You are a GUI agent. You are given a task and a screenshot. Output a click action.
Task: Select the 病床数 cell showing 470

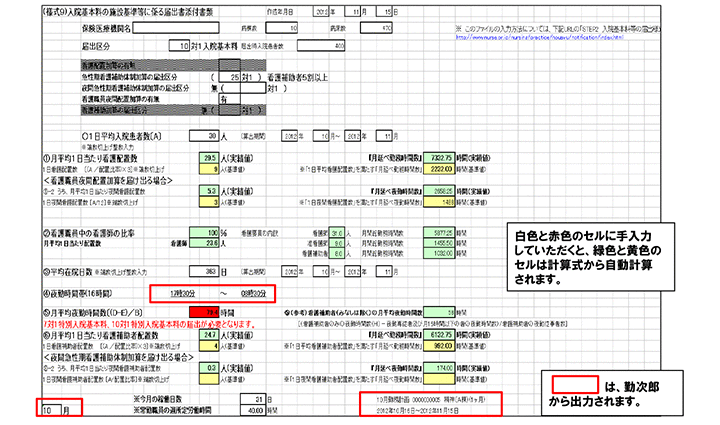(376, 28)
